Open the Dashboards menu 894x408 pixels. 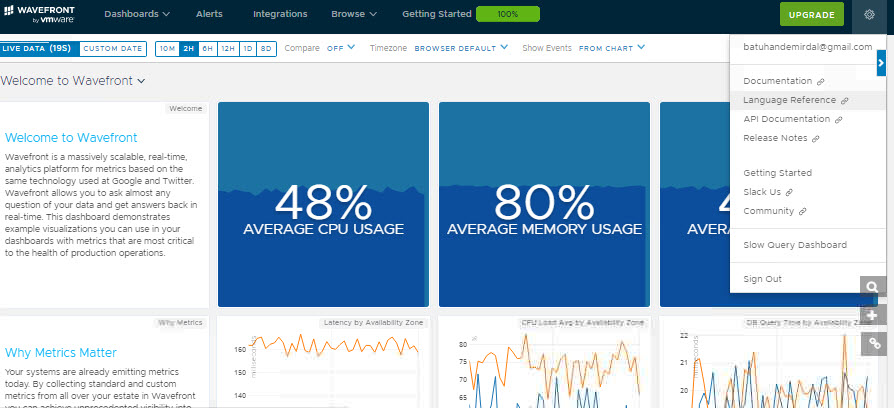[x=137, y=14]
